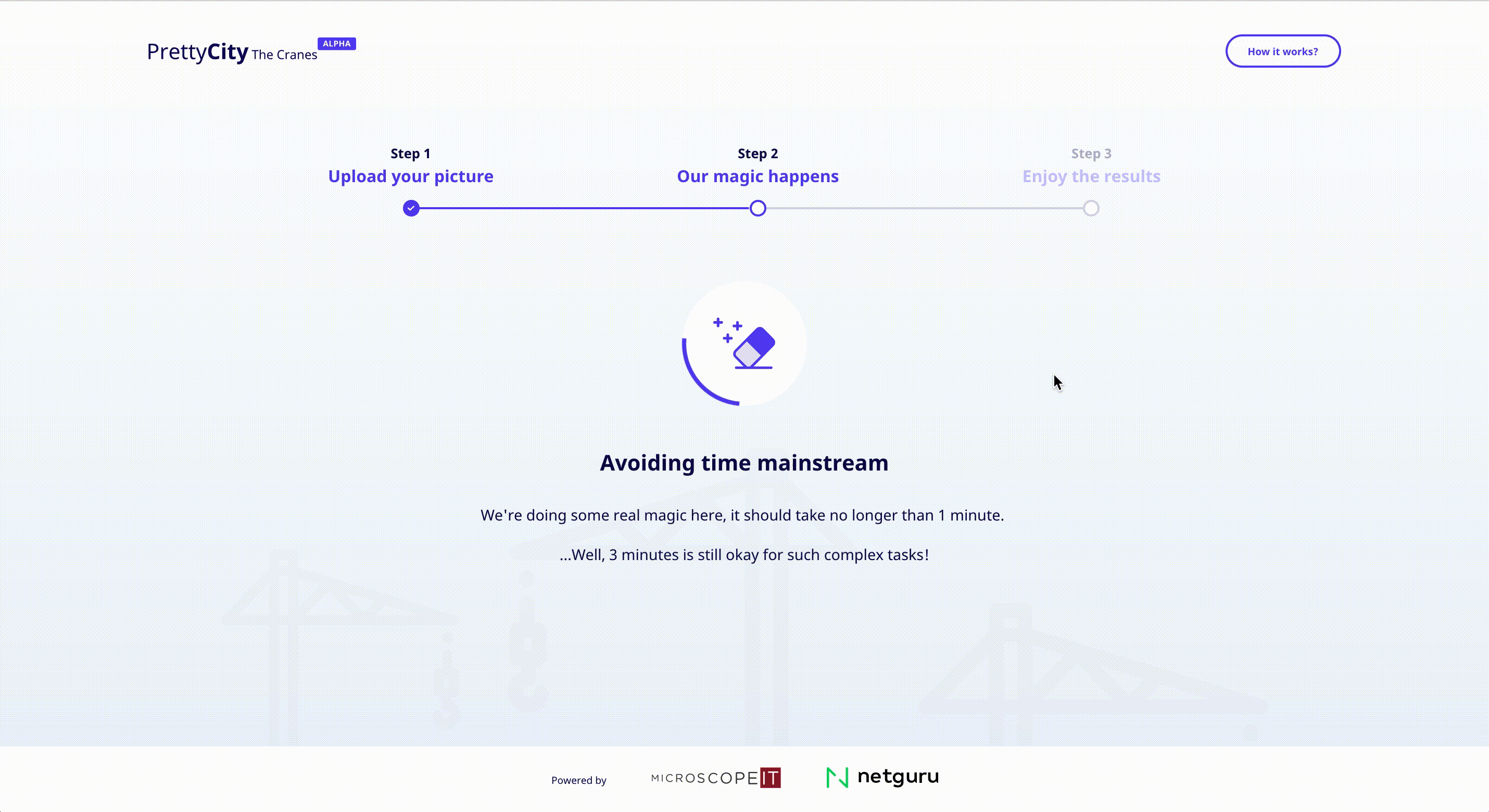The height and width of the screenshot is (812, 1489).
Task: Click the ALPHA badge
Action: (336, 44)
